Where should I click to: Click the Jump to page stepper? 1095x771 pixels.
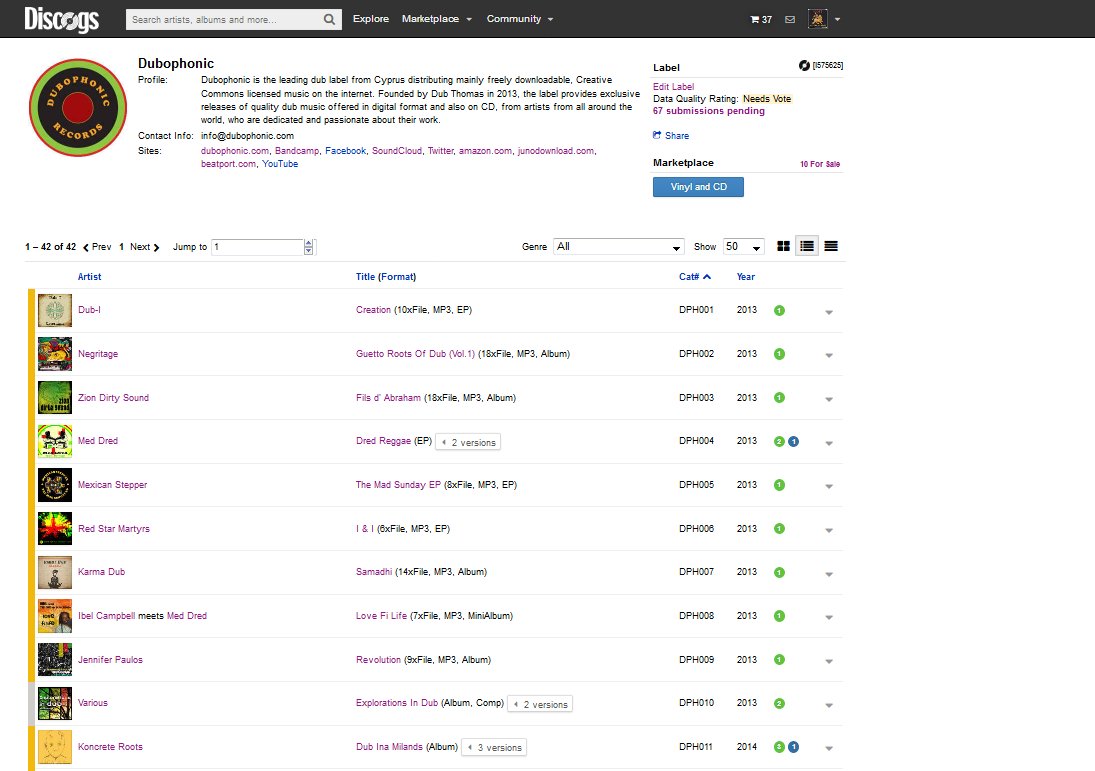point(309,247)
